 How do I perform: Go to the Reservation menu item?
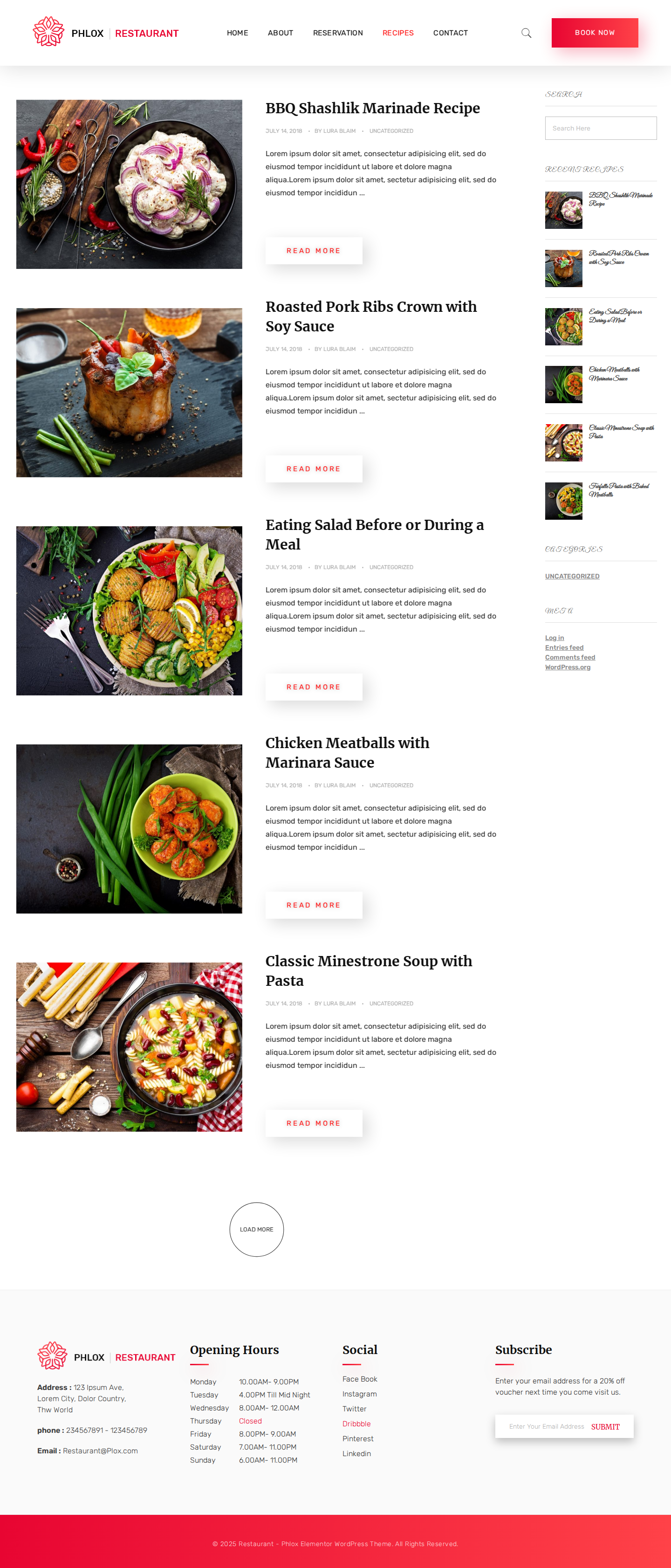pyautogui.click(x=338, y=33)
